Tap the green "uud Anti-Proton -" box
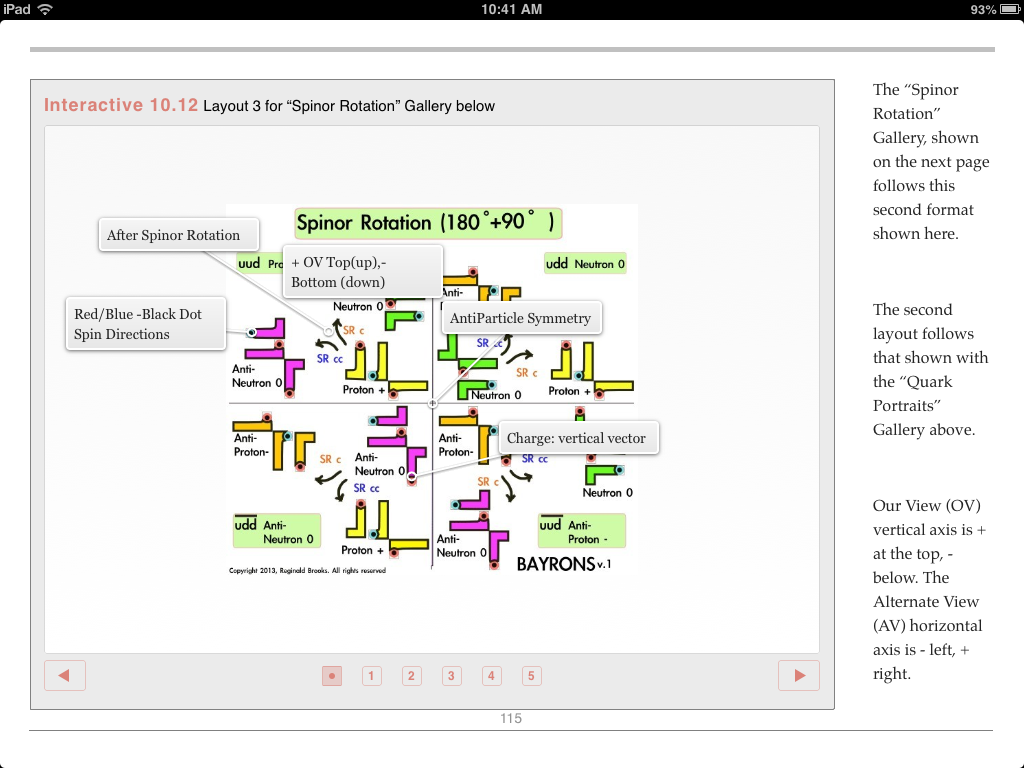This screenshot has width=1024, height=768. click(x=580, y=531)
